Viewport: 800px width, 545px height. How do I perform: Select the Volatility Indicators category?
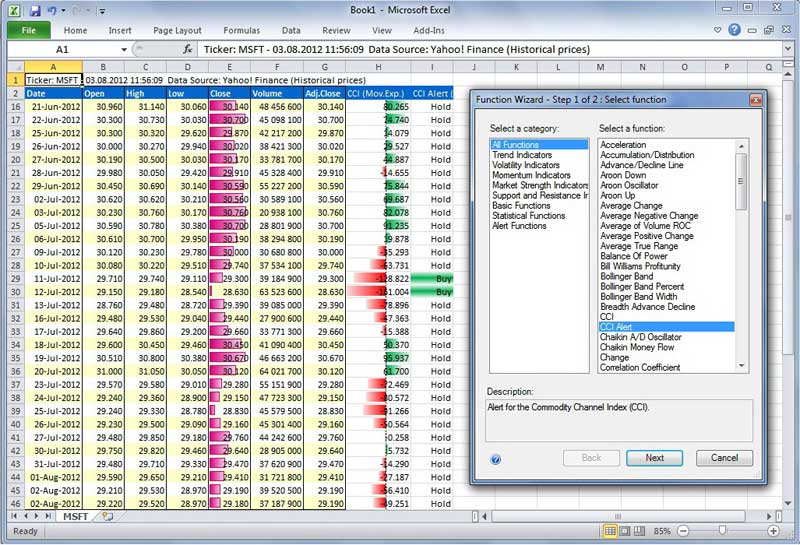(x=526, y=165)
